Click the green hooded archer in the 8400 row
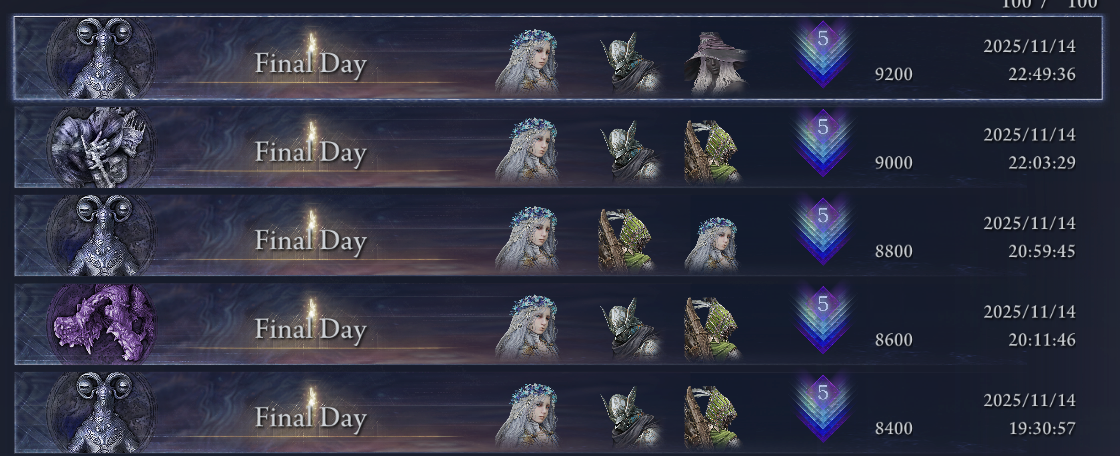1120x456 pixels. tap(711, 417)
